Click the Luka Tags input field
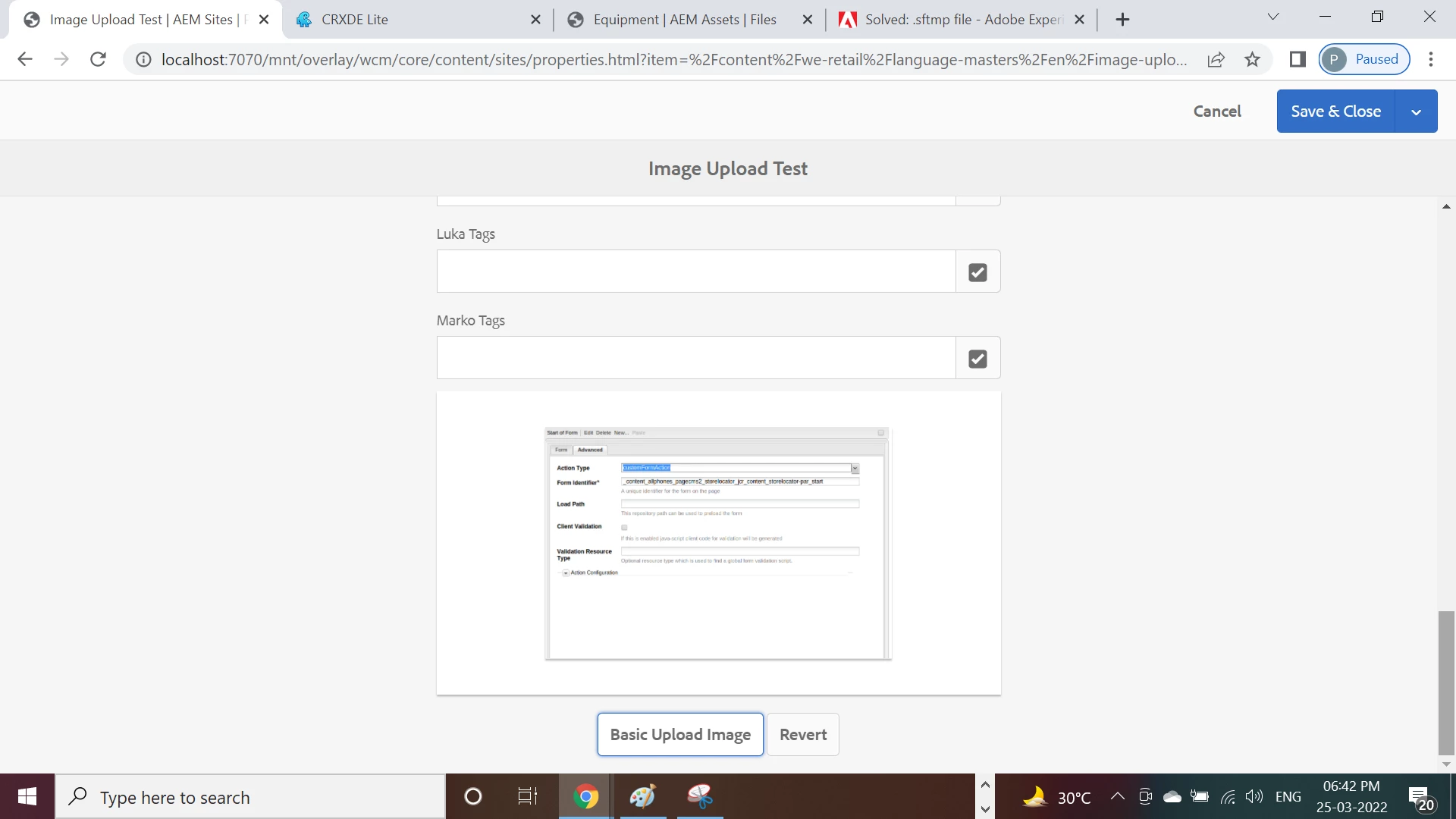The width and height of the screenshot is (1456, 819). pos(695,271)
